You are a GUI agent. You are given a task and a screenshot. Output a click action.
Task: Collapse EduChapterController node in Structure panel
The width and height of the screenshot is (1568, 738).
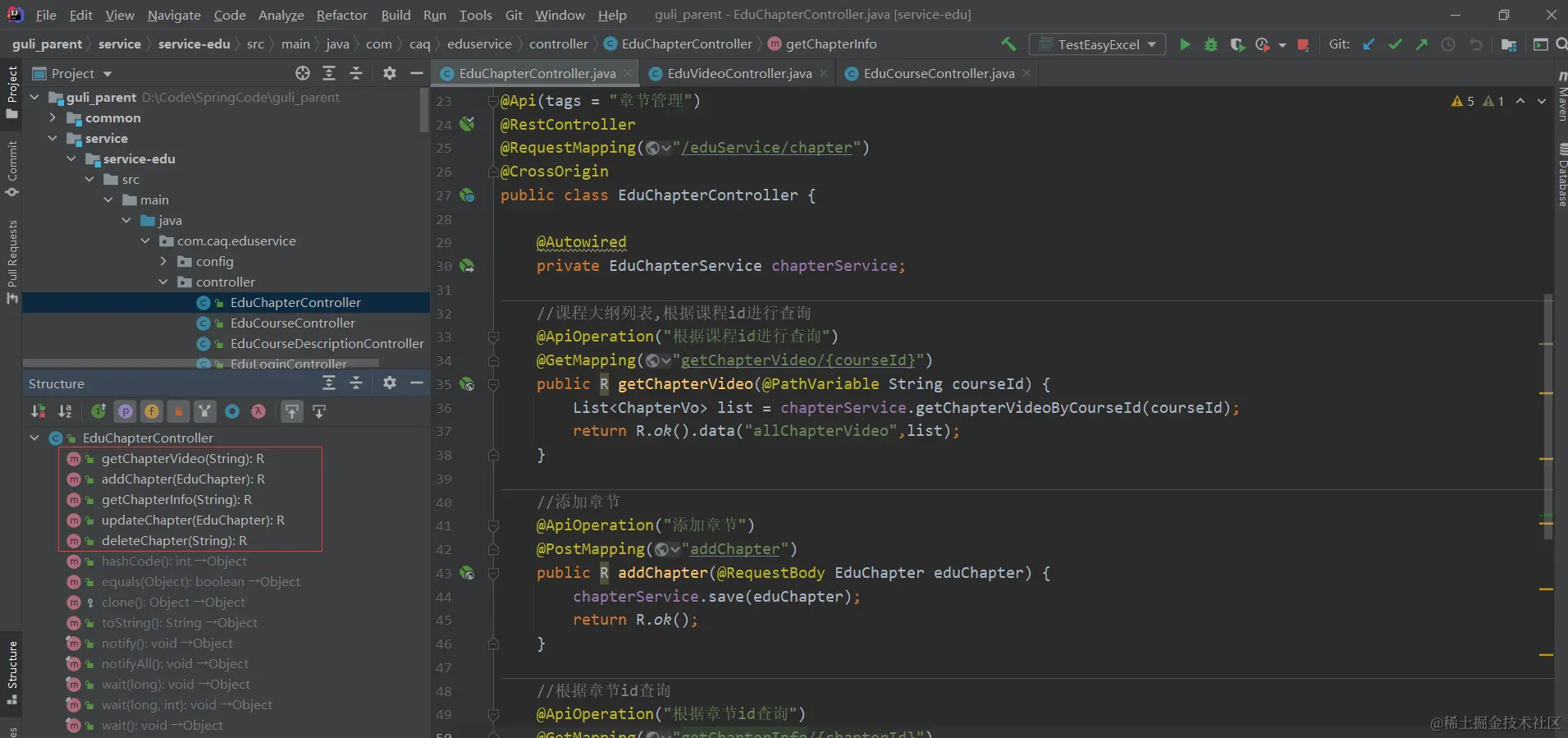(34, 438)
